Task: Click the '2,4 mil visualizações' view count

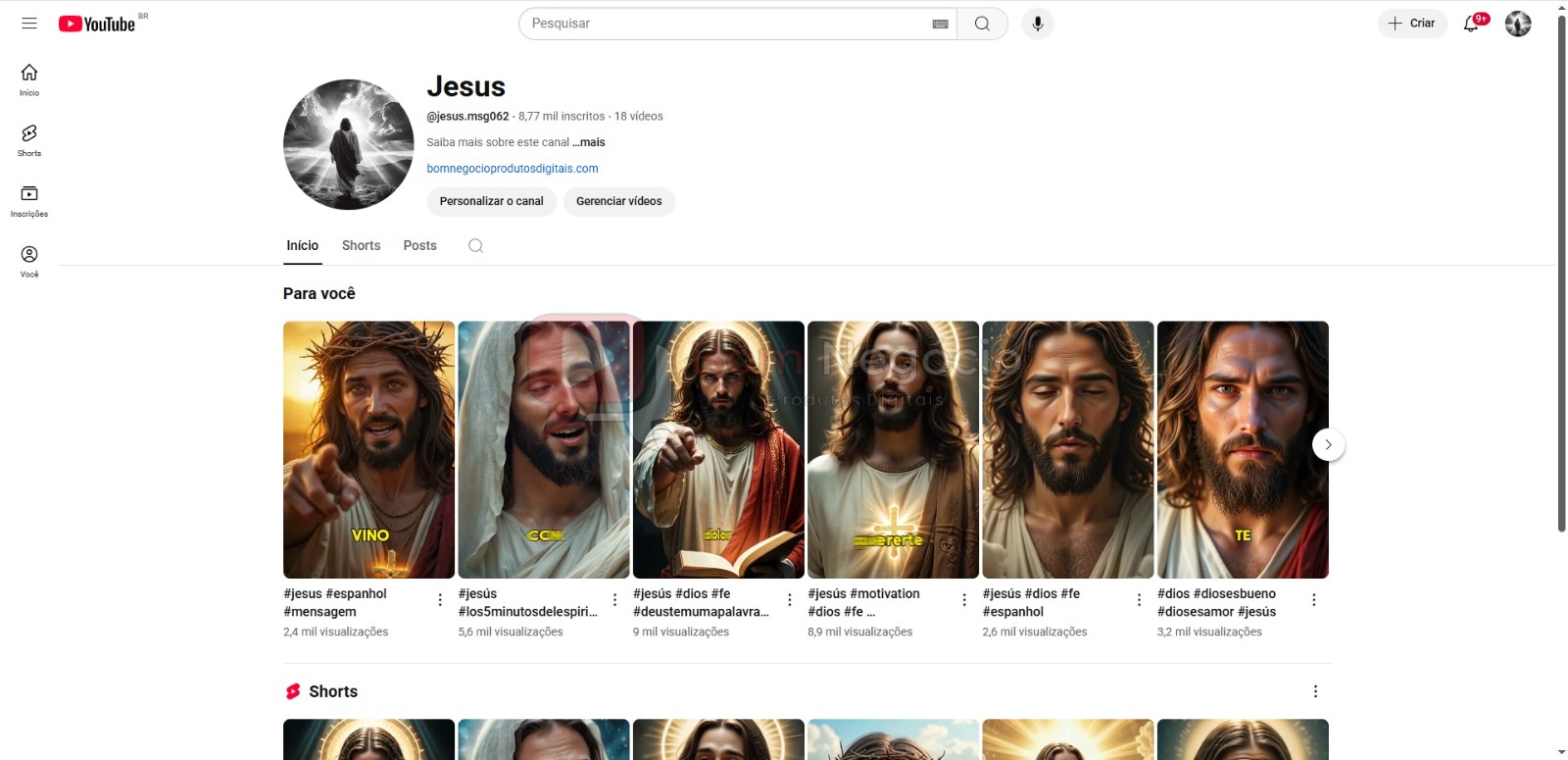Action: point(335,633)
